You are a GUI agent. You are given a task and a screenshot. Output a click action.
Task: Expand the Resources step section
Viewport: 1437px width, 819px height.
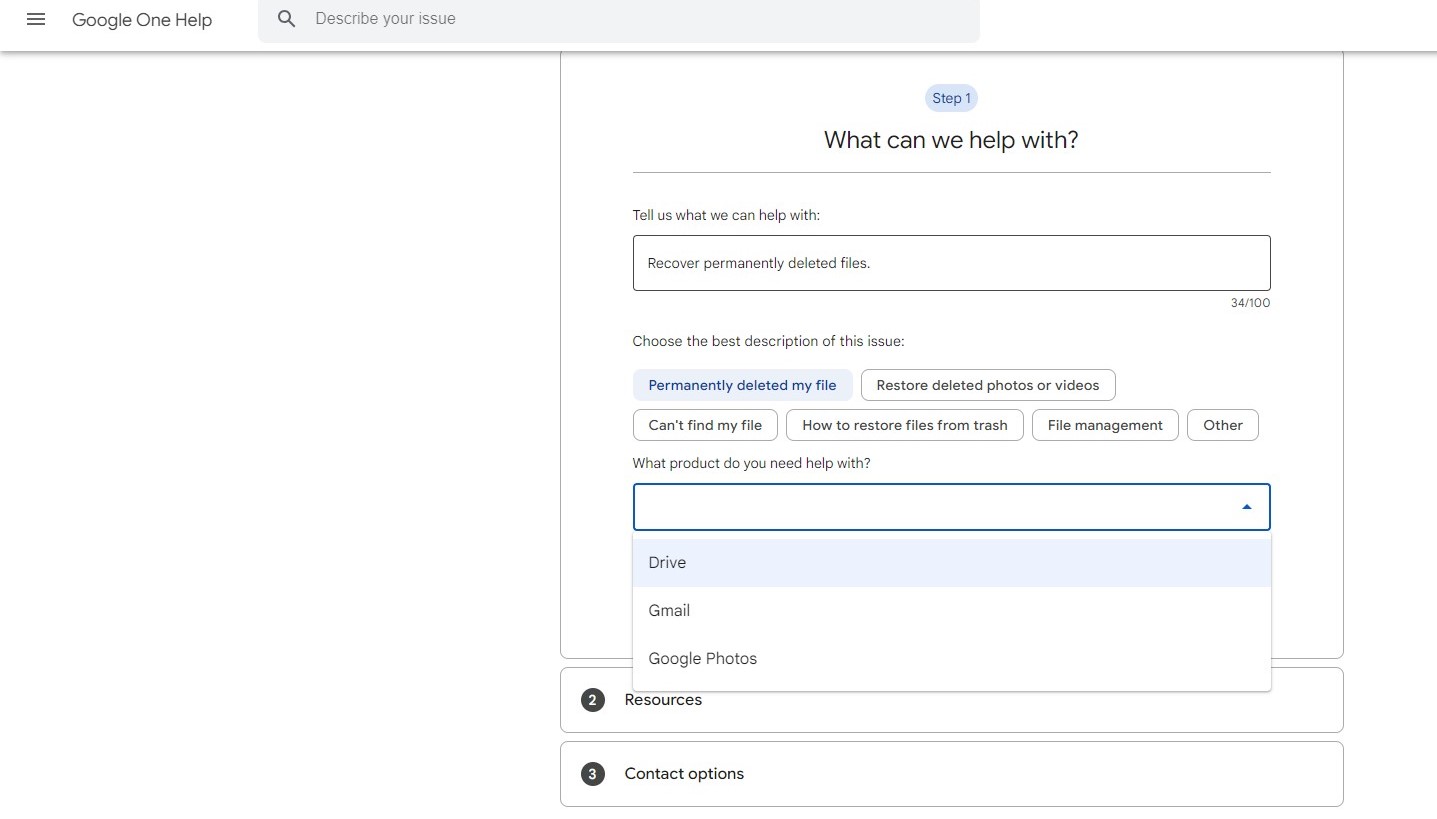(951, 700)
